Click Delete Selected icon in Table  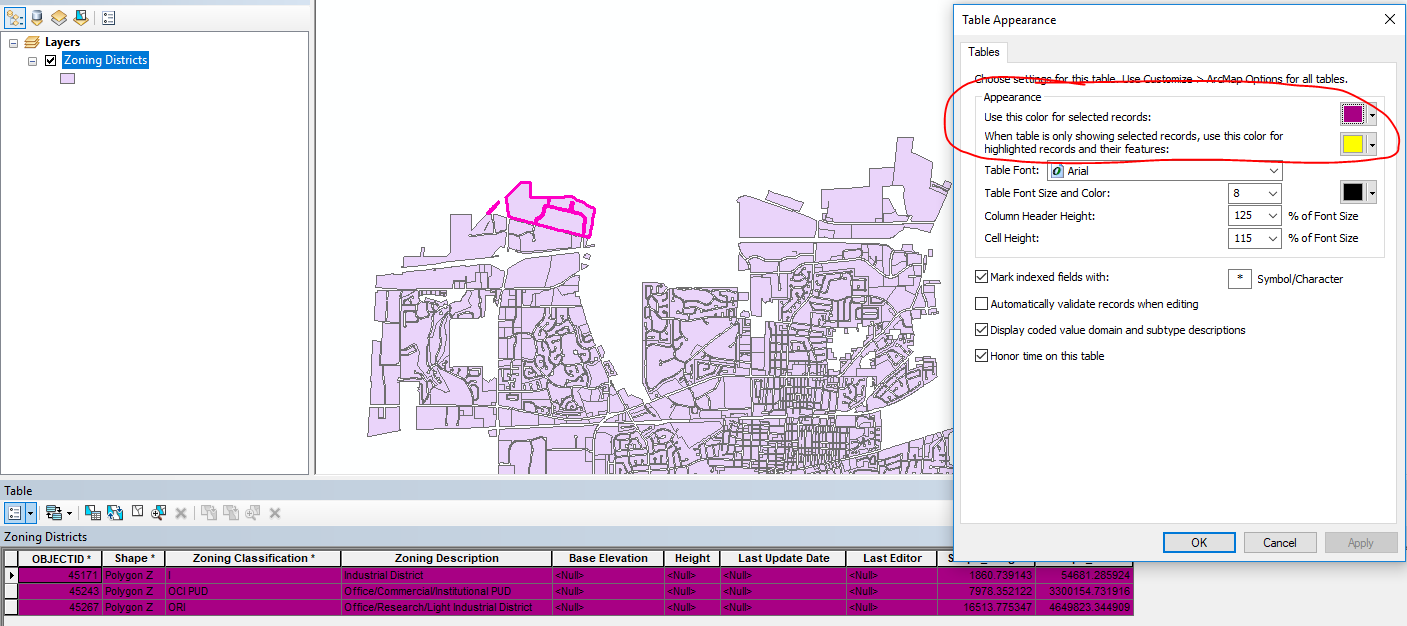coord(181,512)
